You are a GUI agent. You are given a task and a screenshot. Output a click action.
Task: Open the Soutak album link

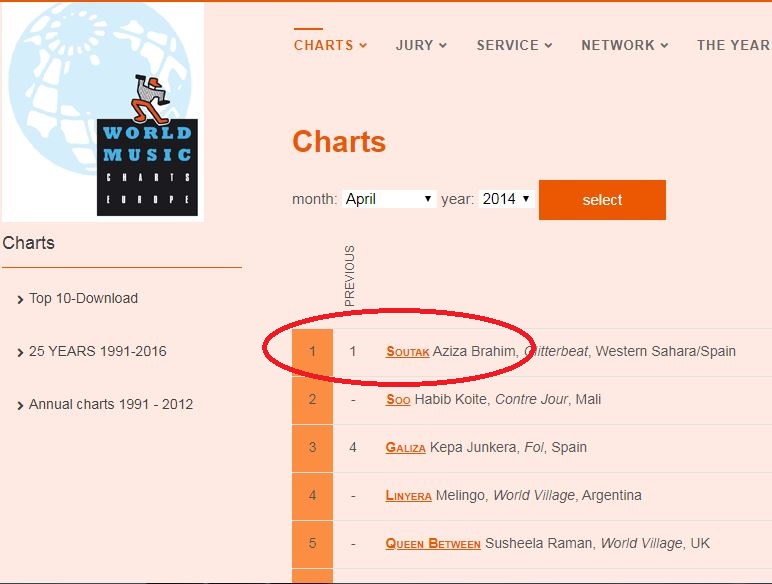coord(407,352)
